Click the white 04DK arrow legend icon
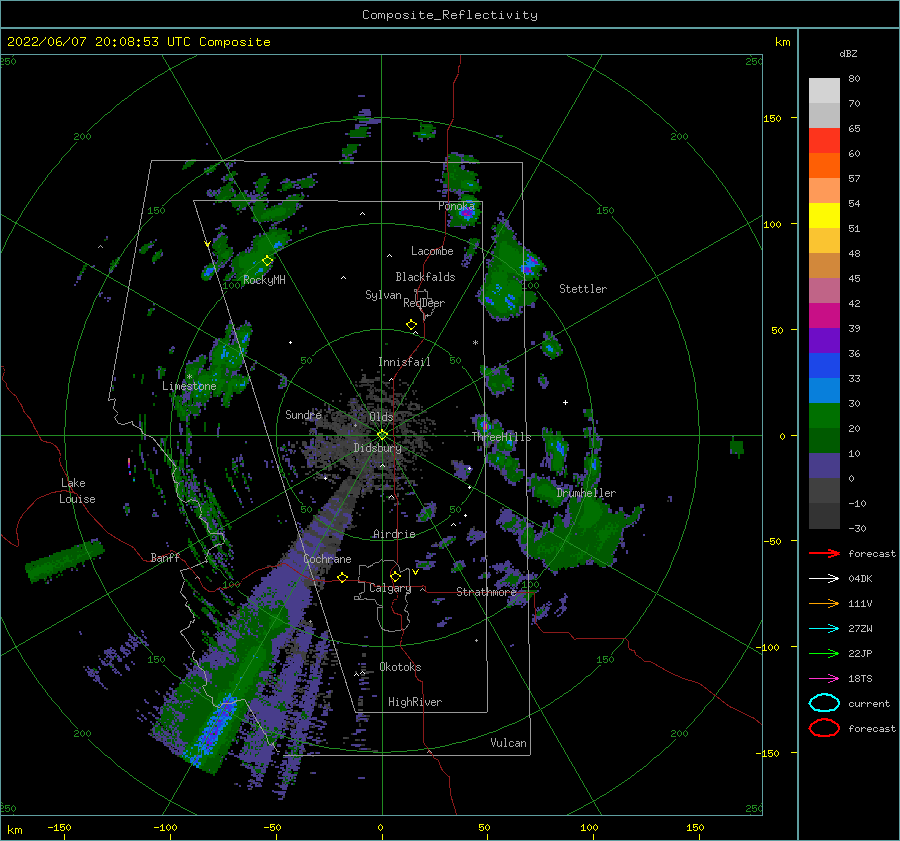This screenshot has width=900, height=841. [824, 579]
